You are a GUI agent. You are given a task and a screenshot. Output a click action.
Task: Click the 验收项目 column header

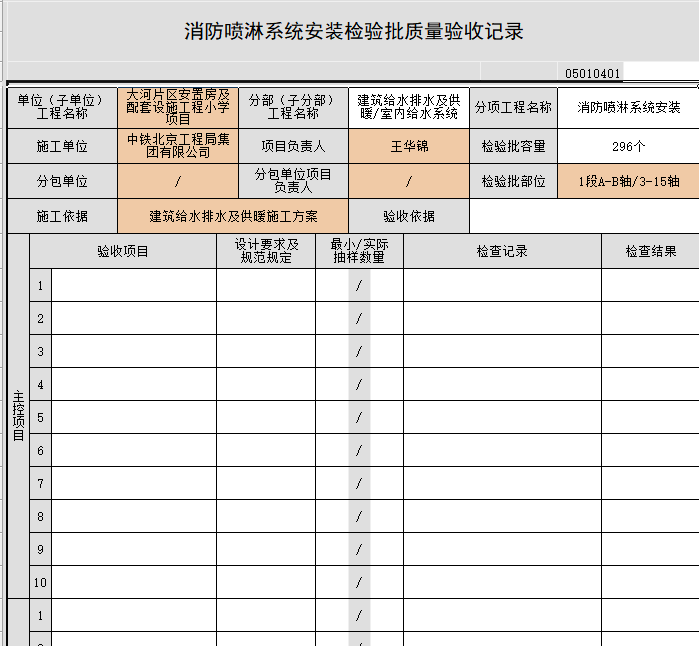click(123, 251)
